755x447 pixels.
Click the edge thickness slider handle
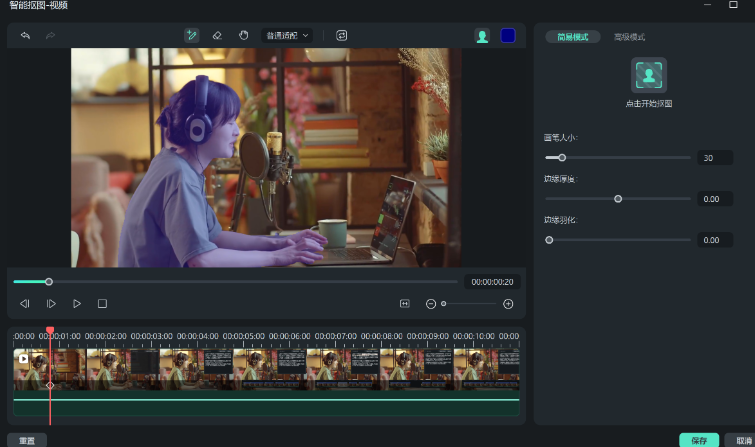click(618, 199)
